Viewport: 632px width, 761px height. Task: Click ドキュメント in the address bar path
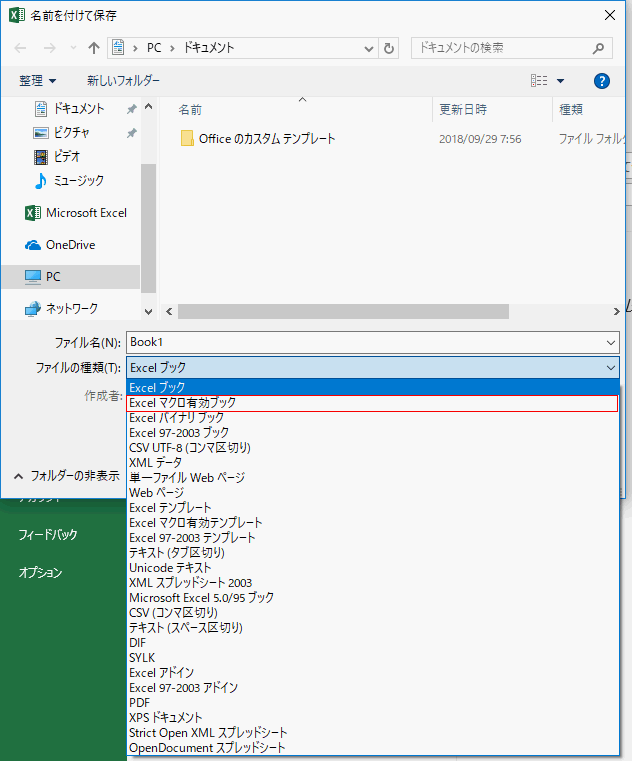coord(209,48)
